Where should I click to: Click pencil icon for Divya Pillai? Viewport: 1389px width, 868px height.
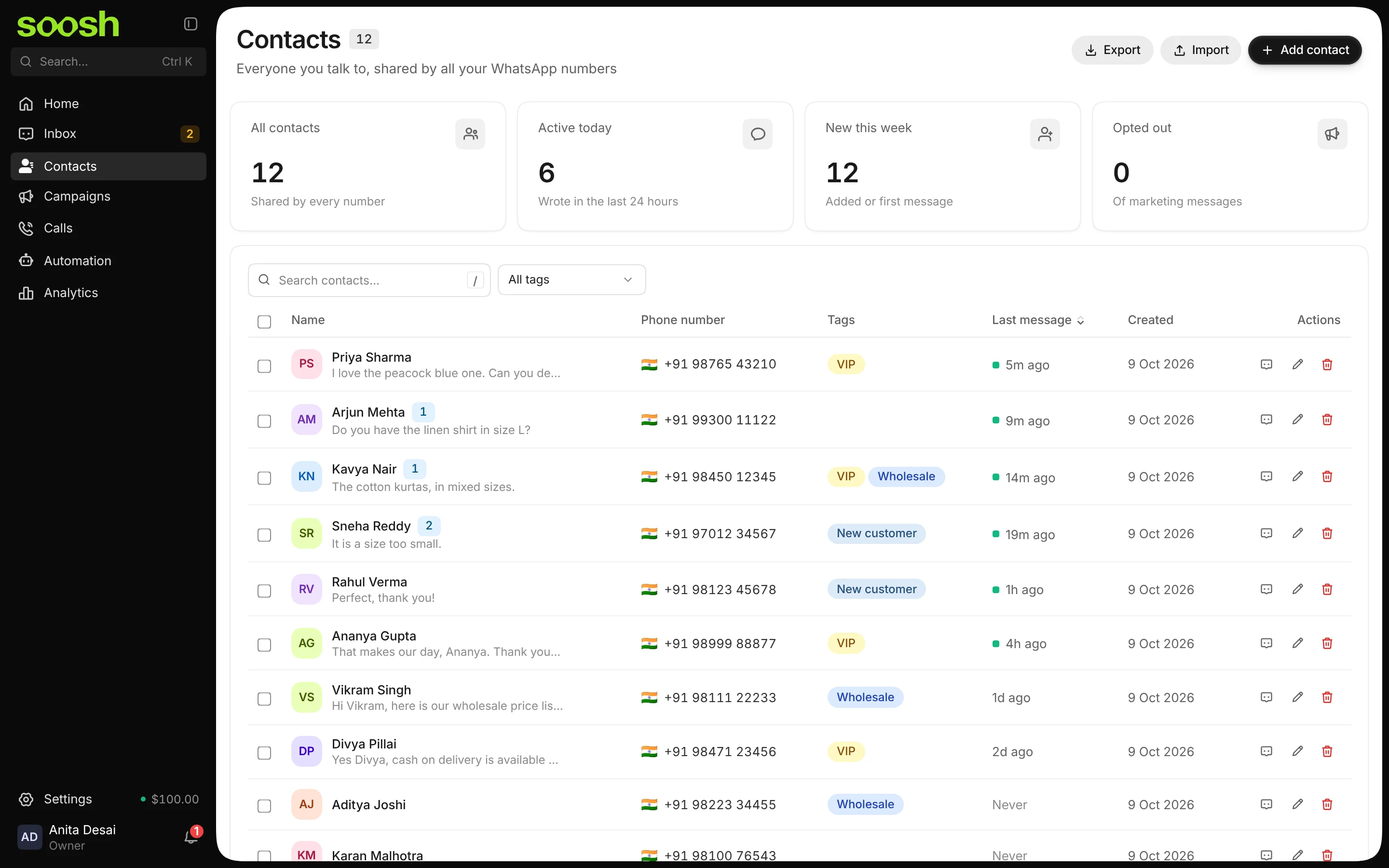click(x=1297, y=751)
